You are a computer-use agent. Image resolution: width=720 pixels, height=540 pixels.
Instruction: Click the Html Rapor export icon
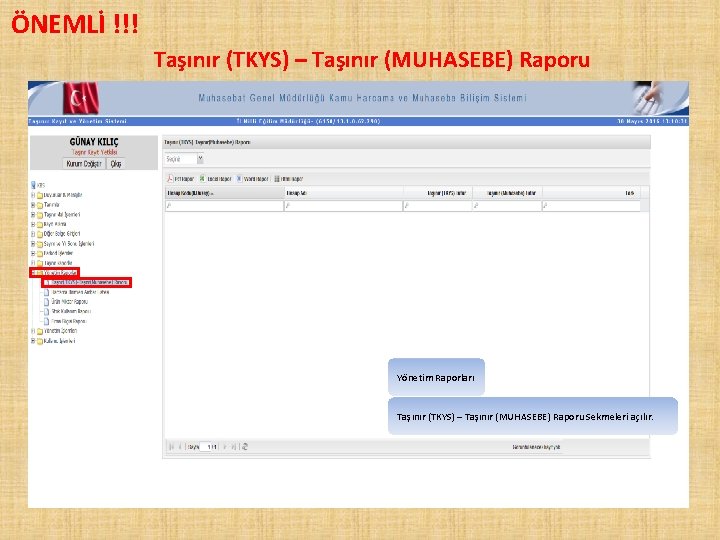coord(277,179)
